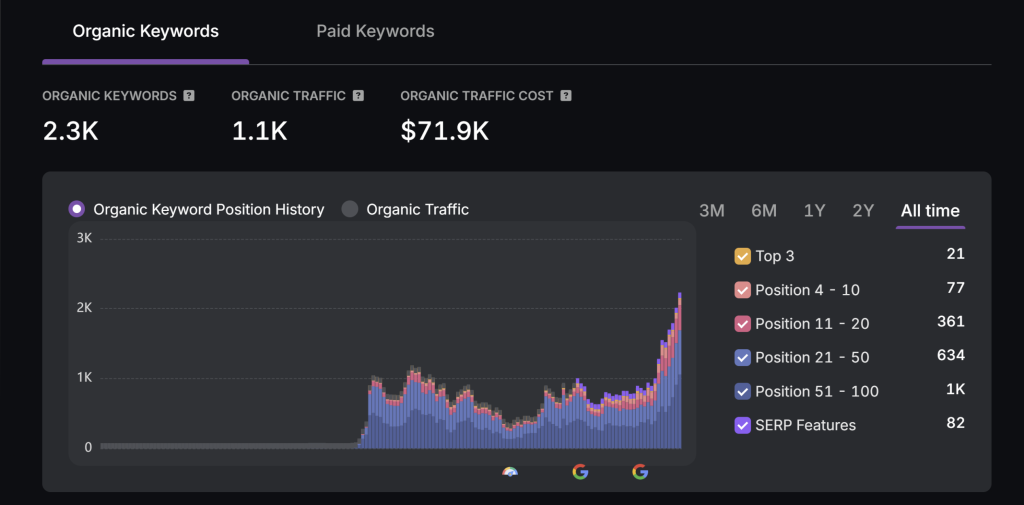Uncheck the SERP Features checkbox
The width and height of the screenshot is (1024, 505).
[742, 425]
